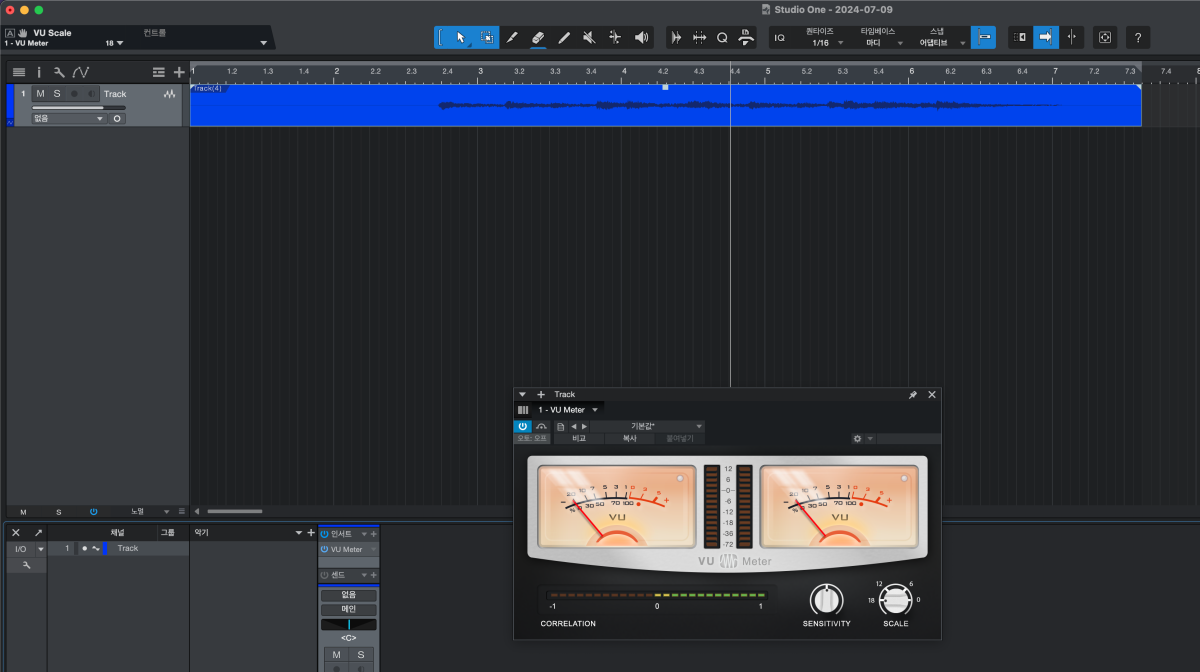Click the 메인 output button
Image resolution: width=1200 pixels, height=672 pixels.
click(x=349, y=609)
